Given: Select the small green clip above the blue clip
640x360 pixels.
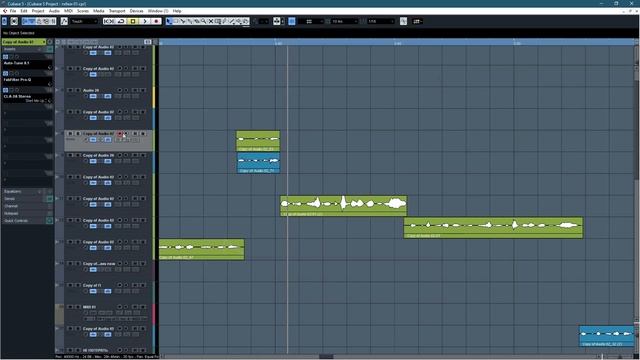Looking at the screenshot, I should [258, 141].
